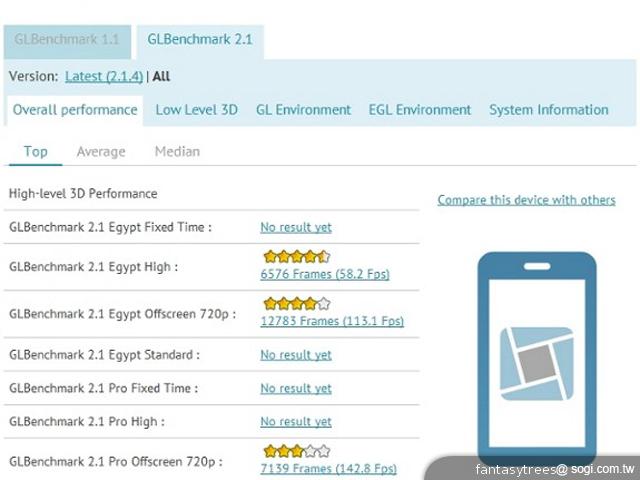
Task: Click Egypt Fixed Time No result yet
Action: click(x=295, y=227)
